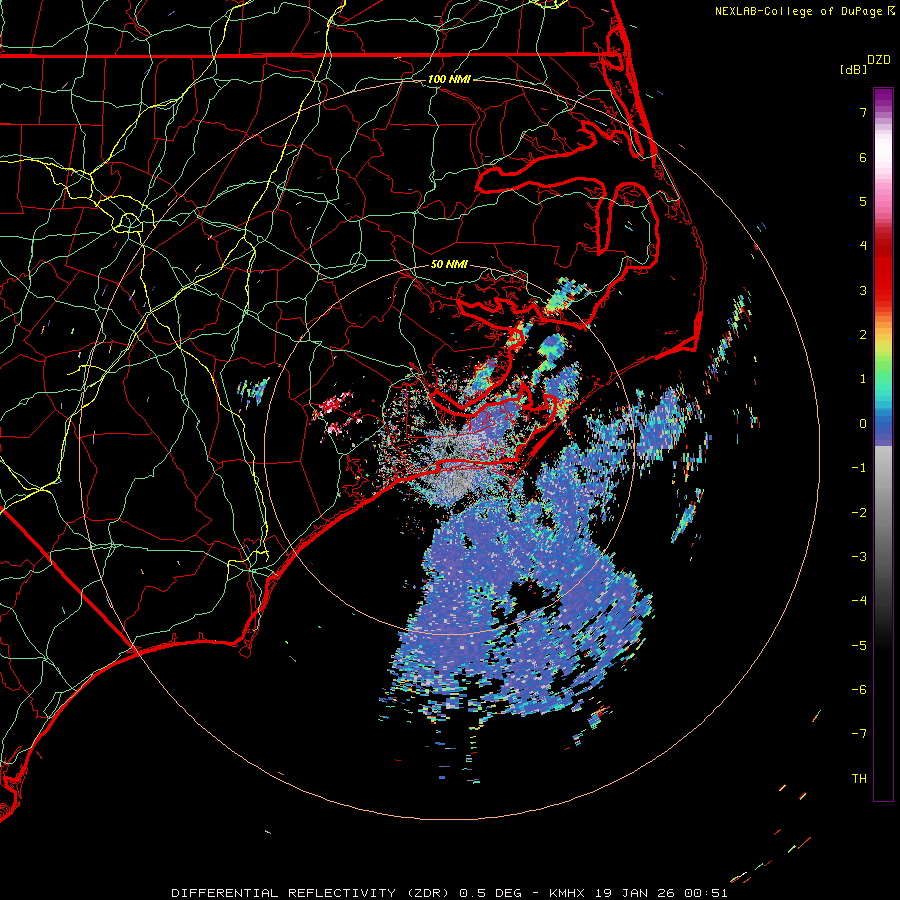Select the "100 NMI" range ring label

pos(449,79)
